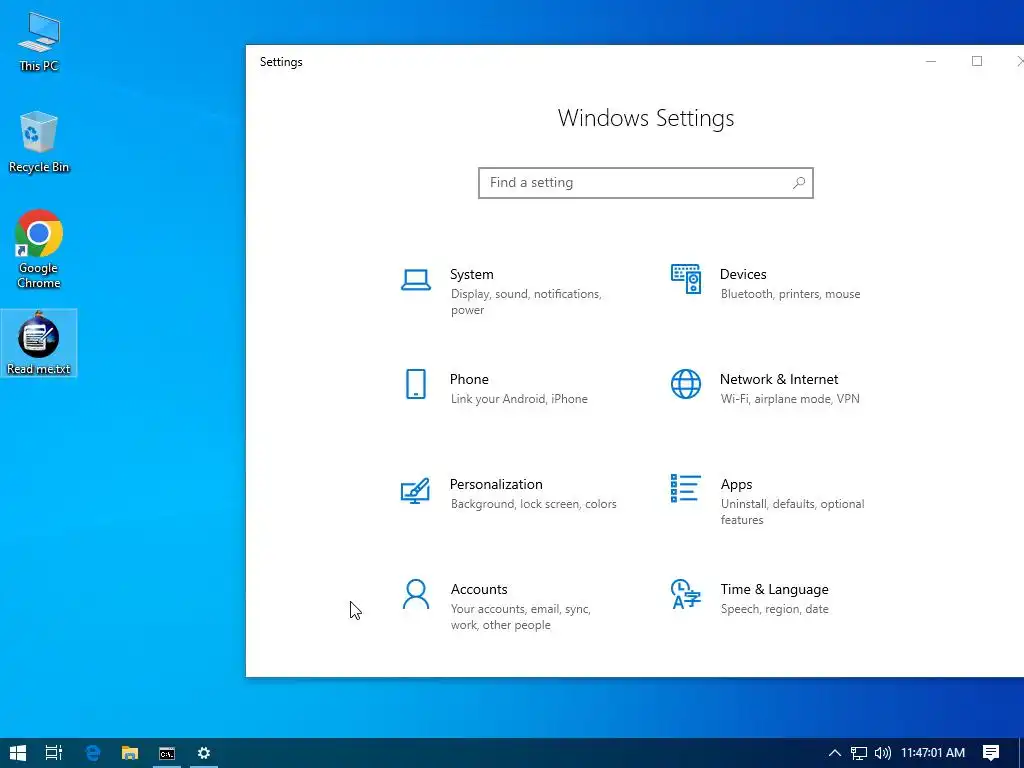1024x768 pixels.
Task: Open the network status tray icon
Action: [x=859, y=753]
